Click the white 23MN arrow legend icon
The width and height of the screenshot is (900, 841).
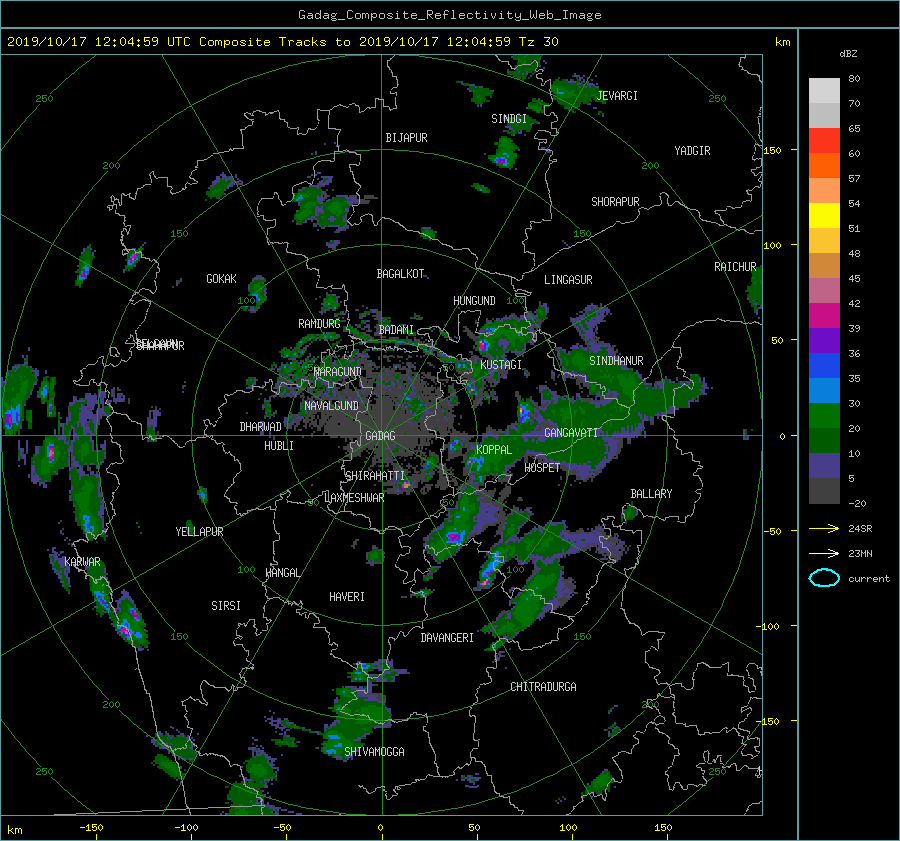click(824, 553)
